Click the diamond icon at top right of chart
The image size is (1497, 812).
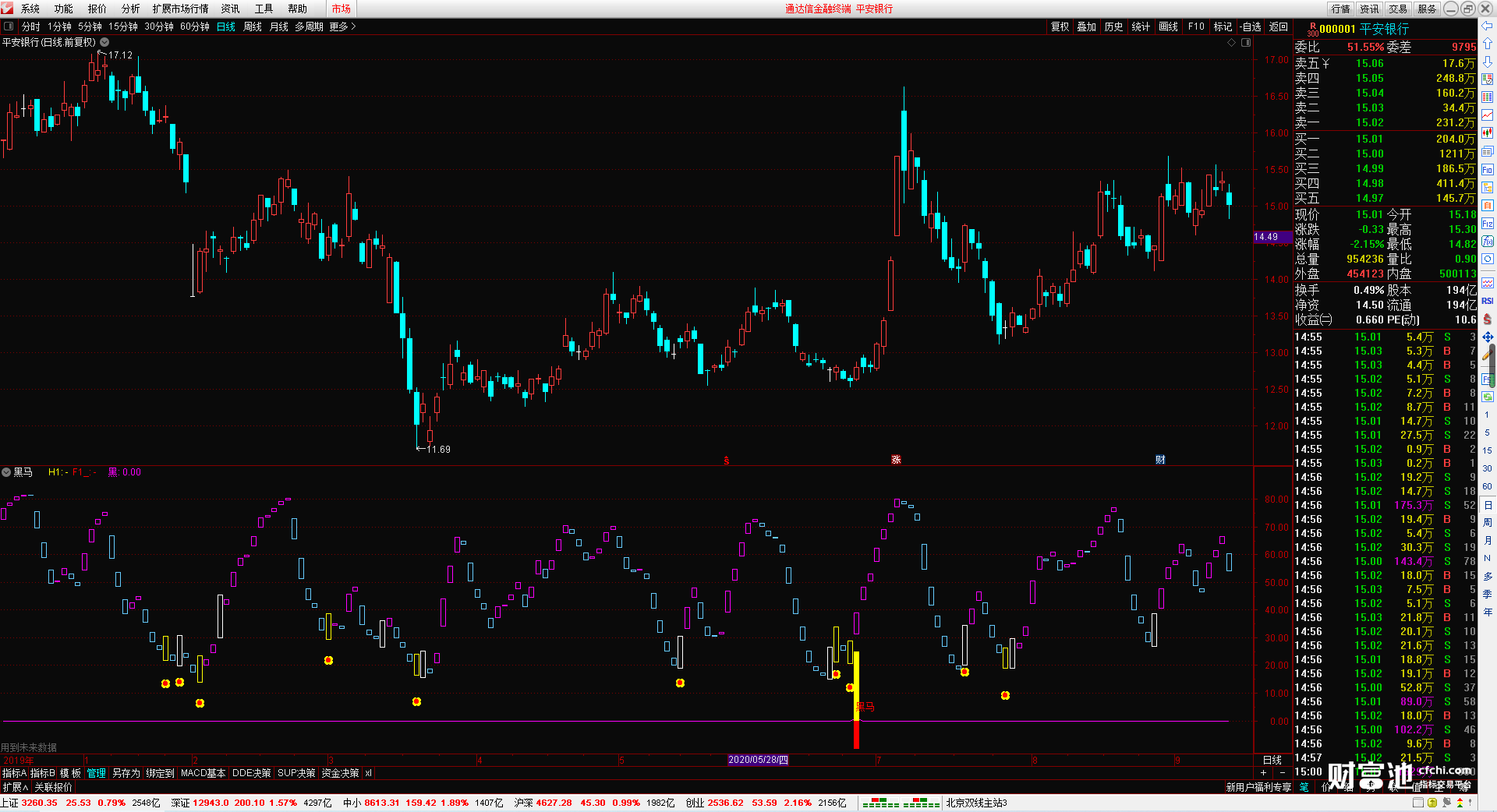pyautogui.click(x=1232, y=43)
